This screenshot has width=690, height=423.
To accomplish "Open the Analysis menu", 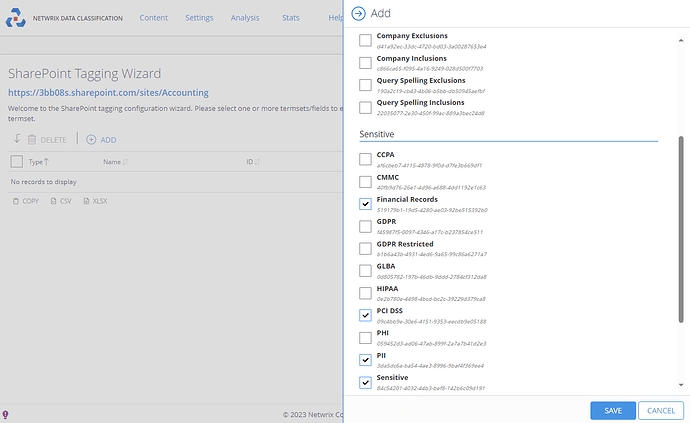I will tap(244, 18).
